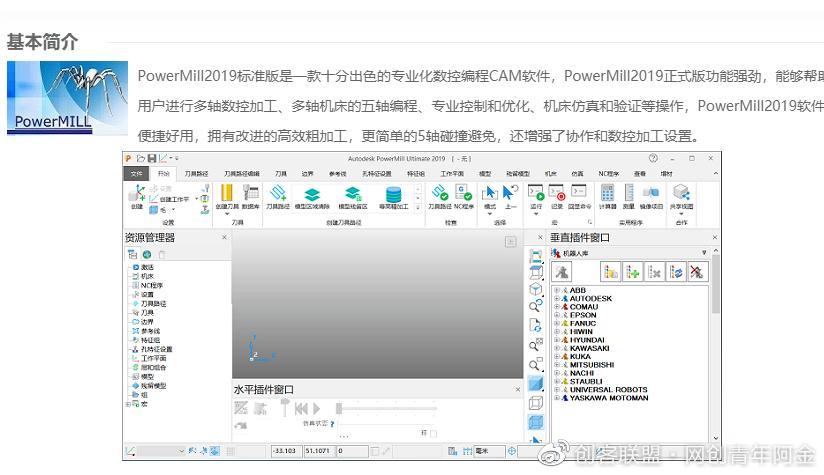
Task: Expand the UNIVERSAL ROBOTS library node
Action: click(557, 389)
